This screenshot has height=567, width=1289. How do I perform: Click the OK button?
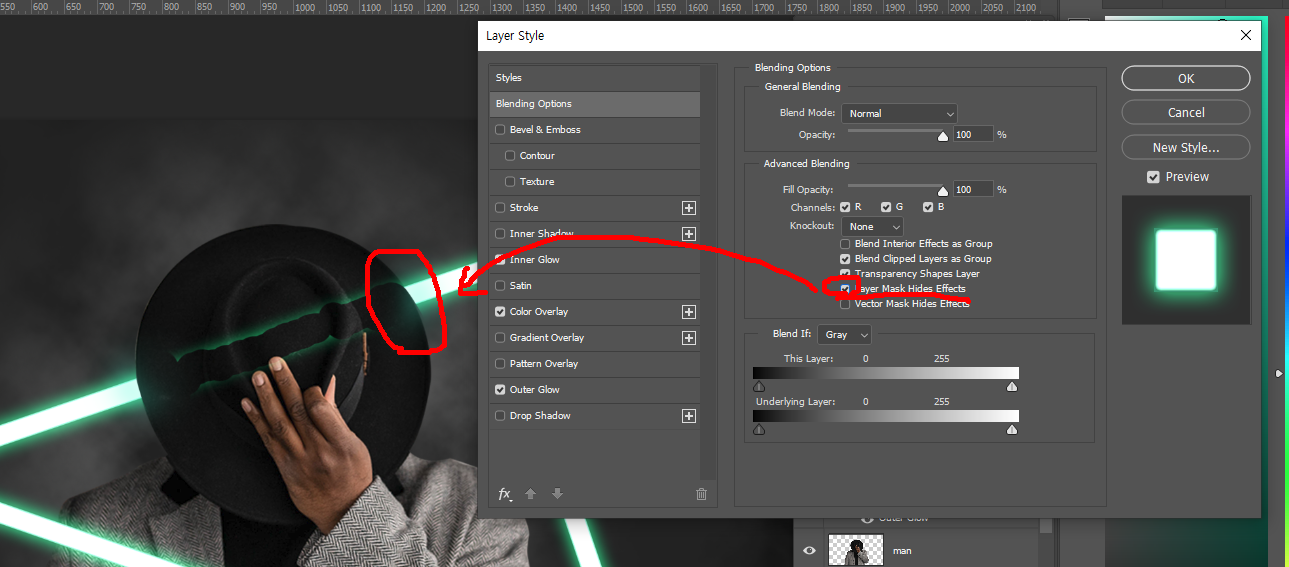(1185, 78)
